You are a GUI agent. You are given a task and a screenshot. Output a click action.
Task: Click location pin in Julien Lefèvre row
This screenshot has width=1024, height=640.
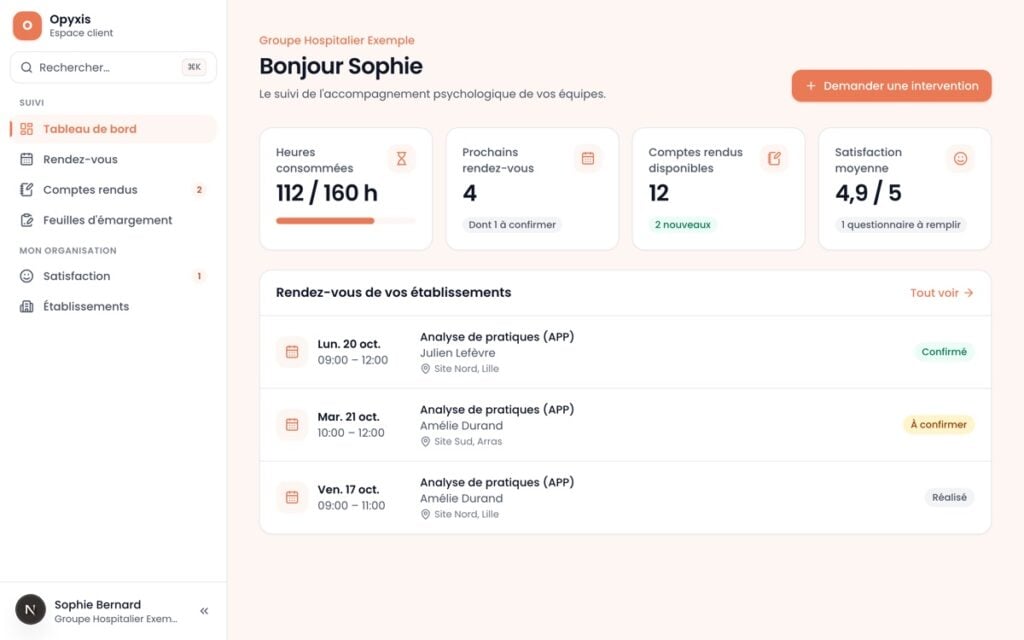425,369
